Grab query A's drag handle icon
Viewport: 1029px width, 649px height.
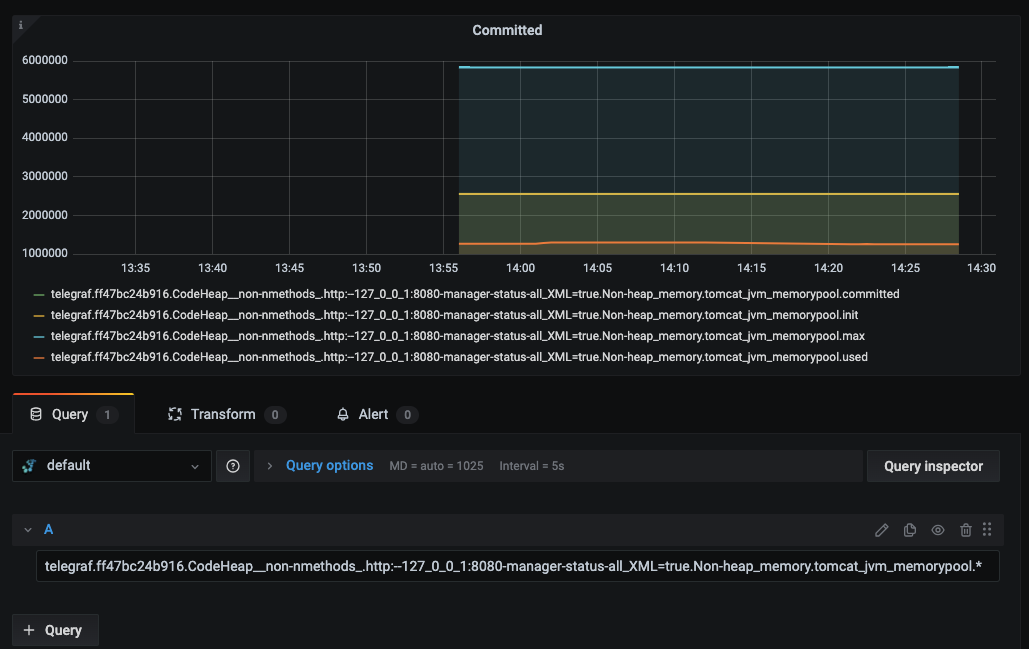point(987,530)
